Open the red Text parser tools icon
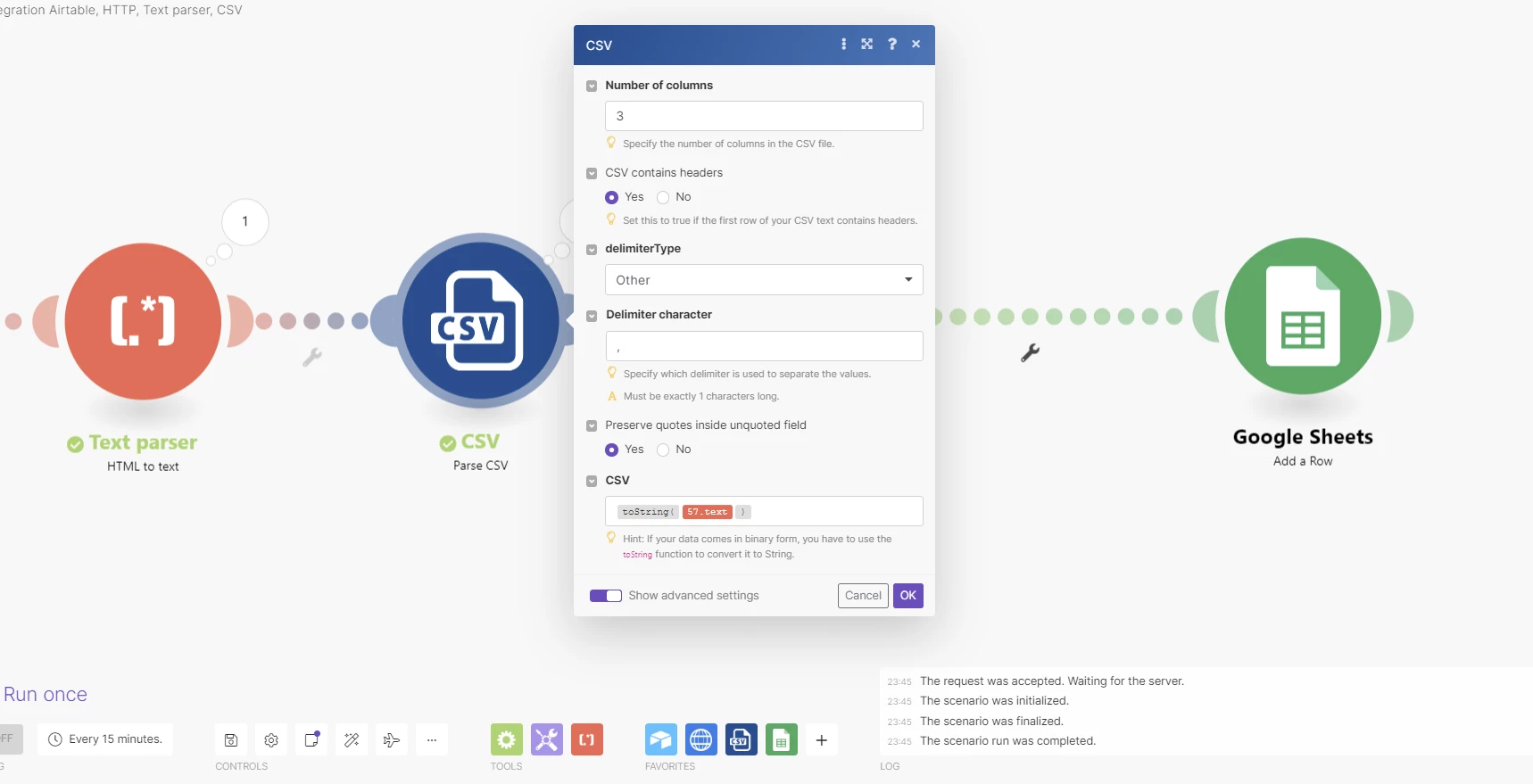This screenshot has width=1533, height=784. click(x=587, y=739)
